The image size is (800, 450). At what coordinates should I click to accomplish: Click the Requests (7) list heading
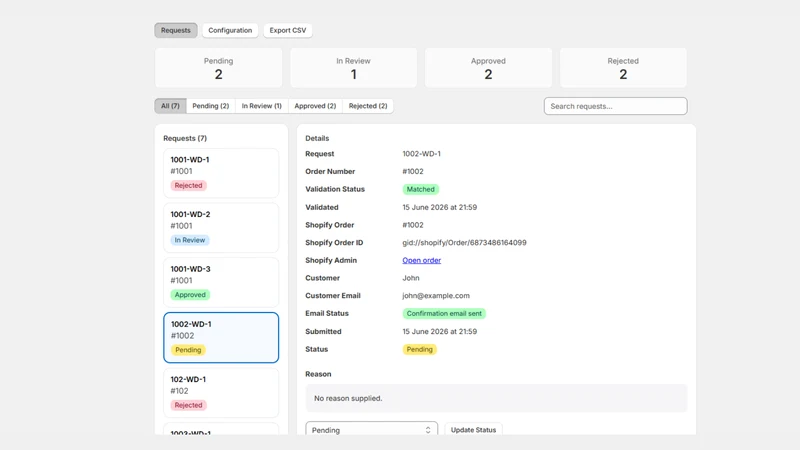185,138
